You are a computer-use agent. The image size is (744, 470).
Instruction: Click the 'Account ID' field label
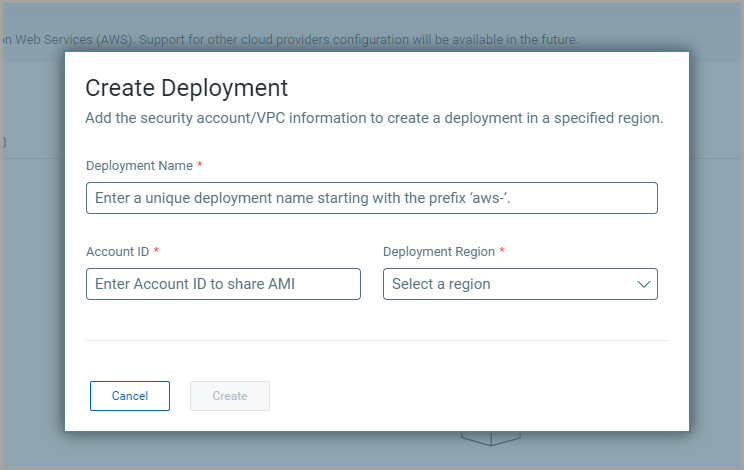(118, 251)
